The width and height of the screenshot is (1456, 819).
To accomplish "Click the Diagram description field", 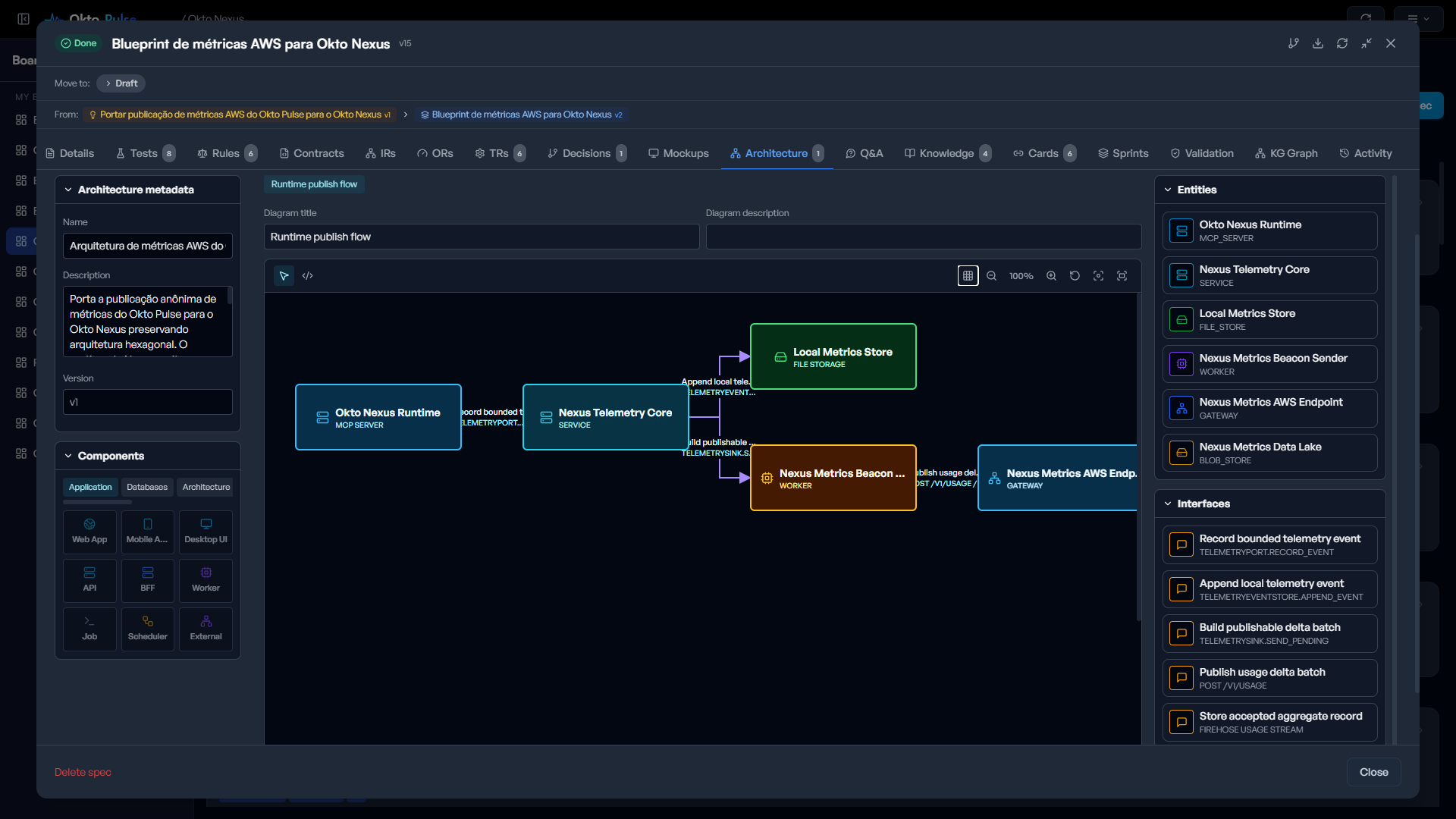I will 924,237.
